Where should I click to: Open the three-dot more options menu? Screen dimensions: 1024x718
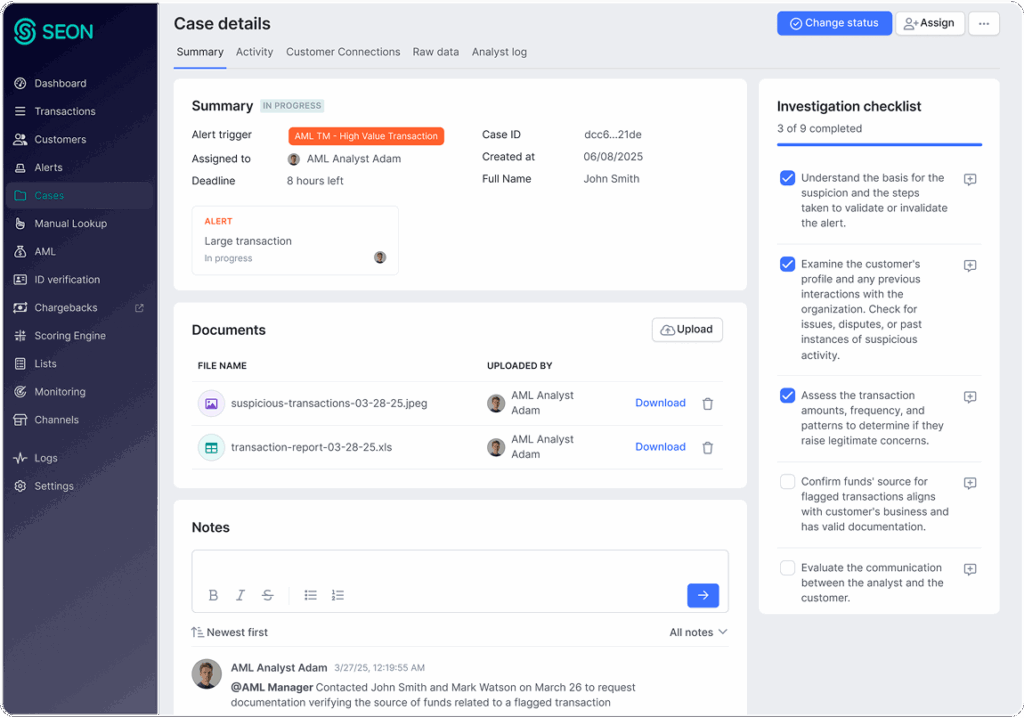click(x=984, y=24)
